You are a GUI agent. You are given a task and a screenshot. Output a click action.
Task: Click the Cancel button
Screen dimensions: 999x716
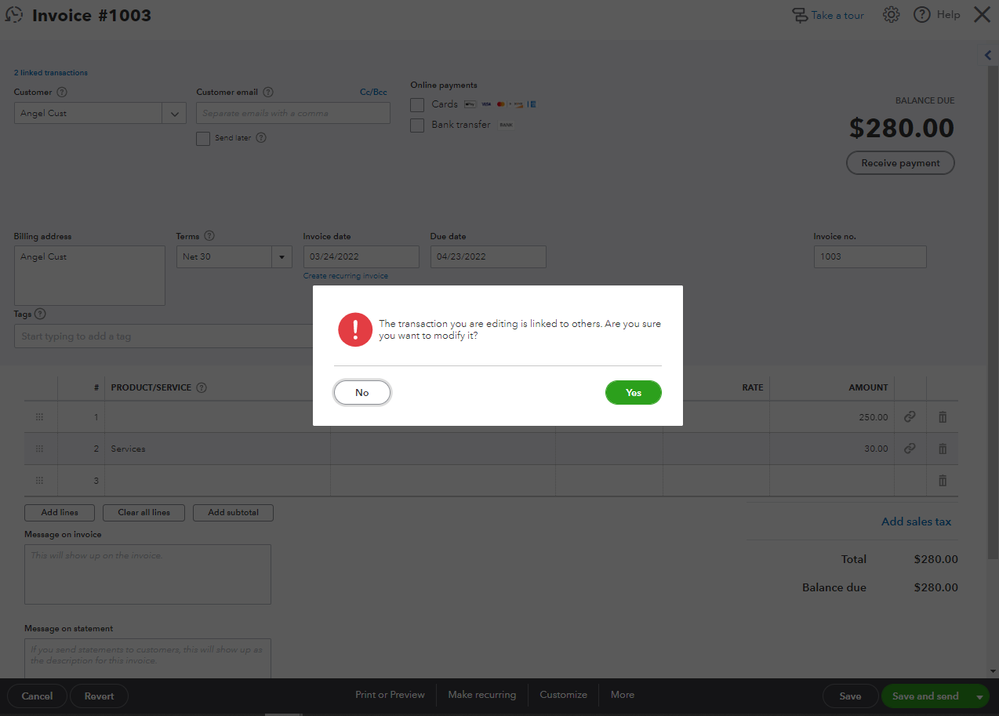[x=37, y=696]
